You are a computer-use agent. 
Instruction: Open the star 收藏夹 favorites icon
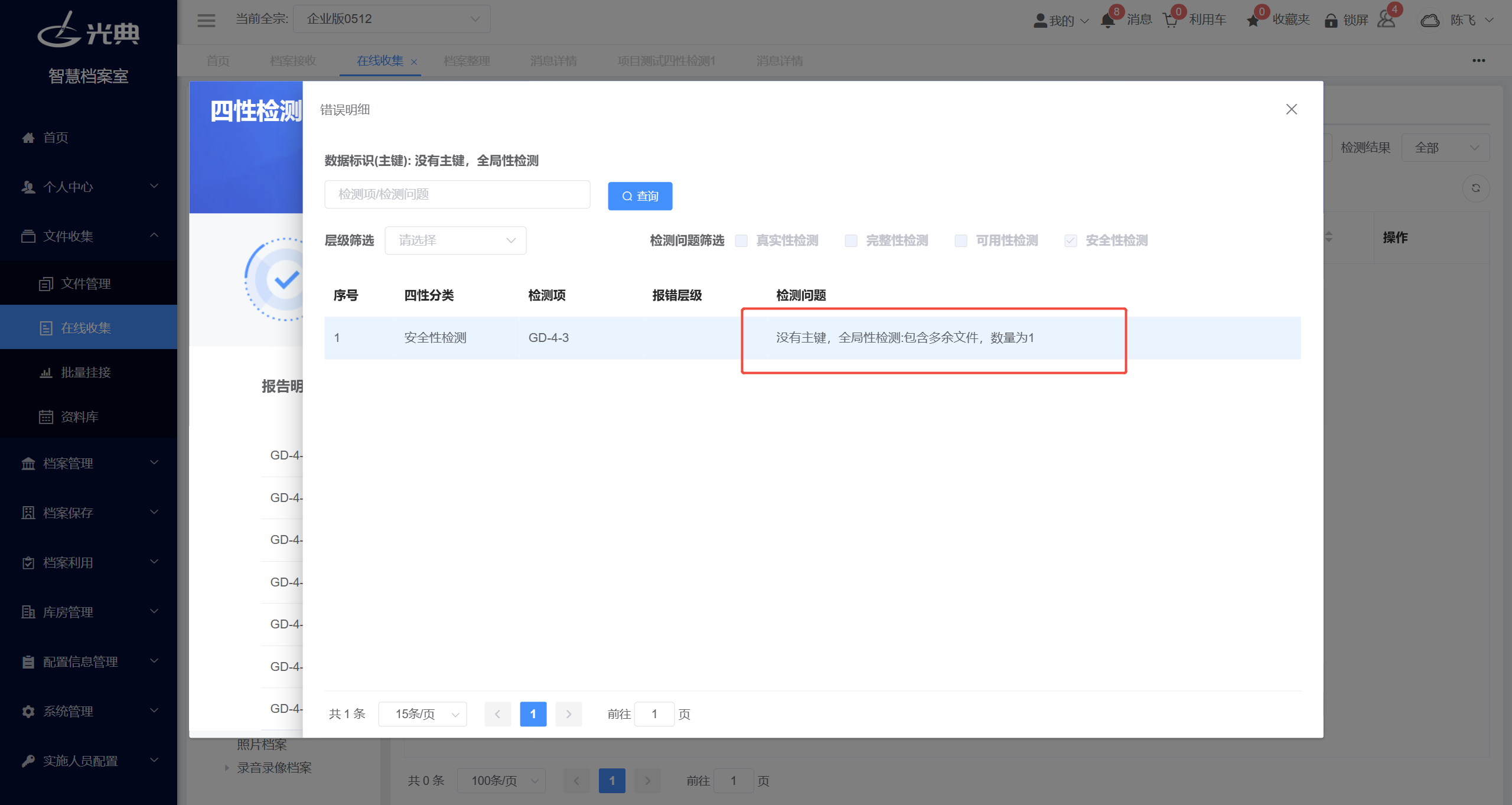point(1253,20)
